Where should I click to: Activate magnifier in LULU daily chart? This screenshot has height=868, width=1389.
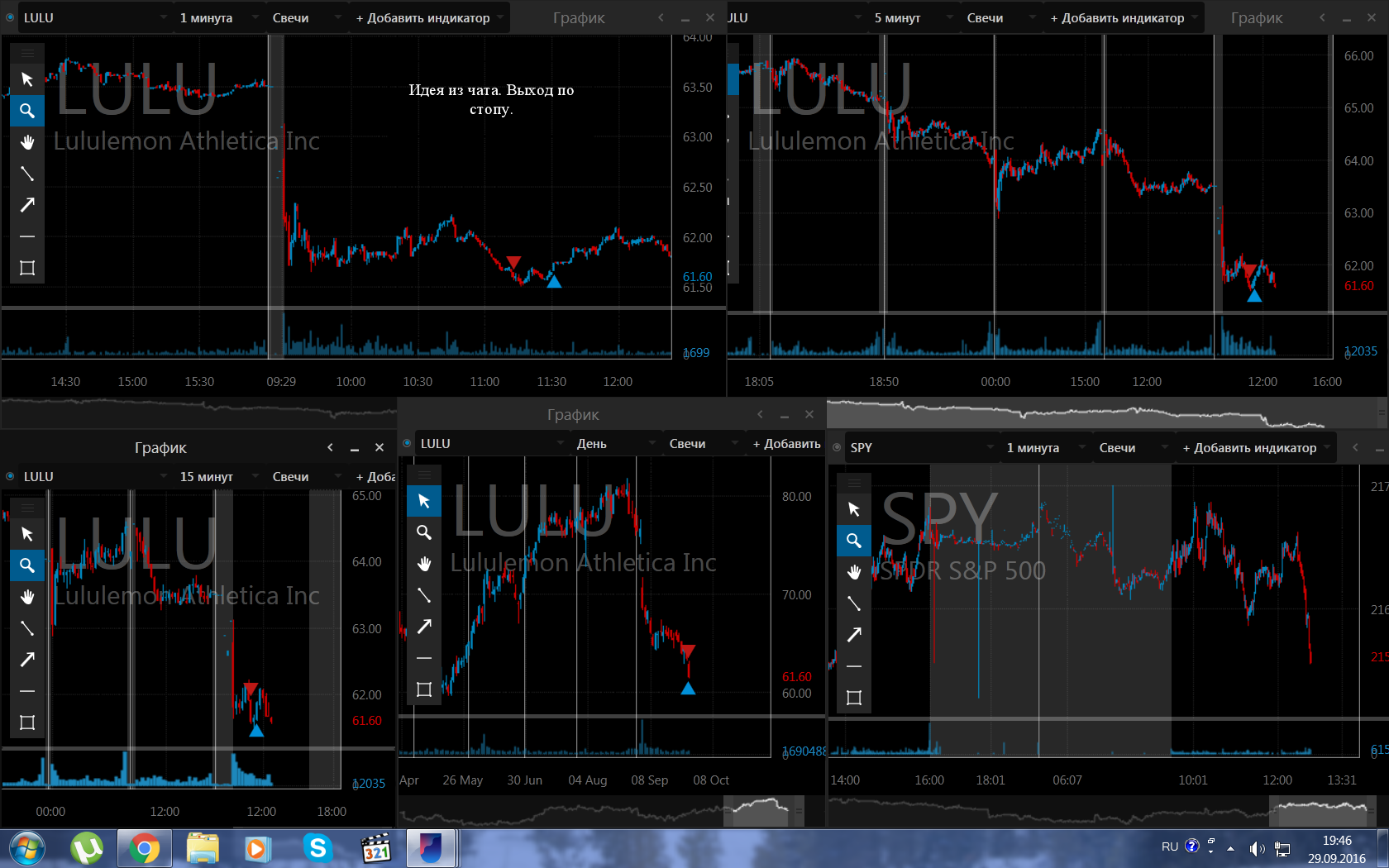point(424,532)
